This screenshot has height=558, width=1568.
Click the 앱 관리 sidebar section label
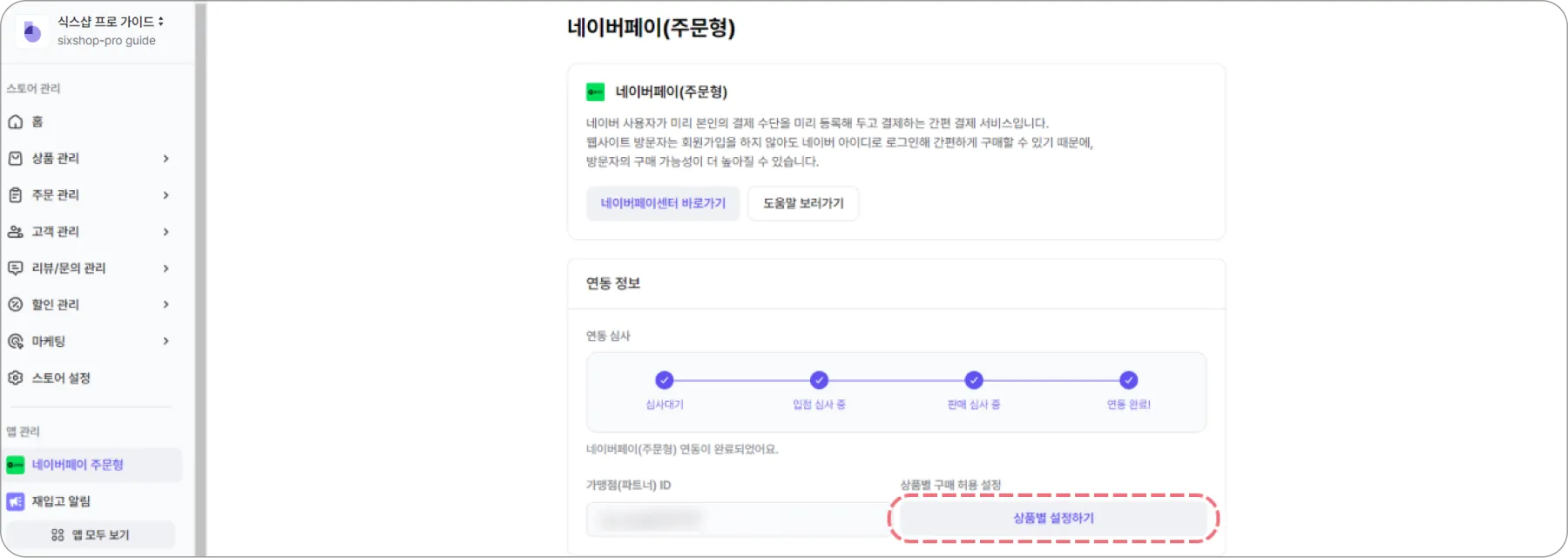pos(23,432)
